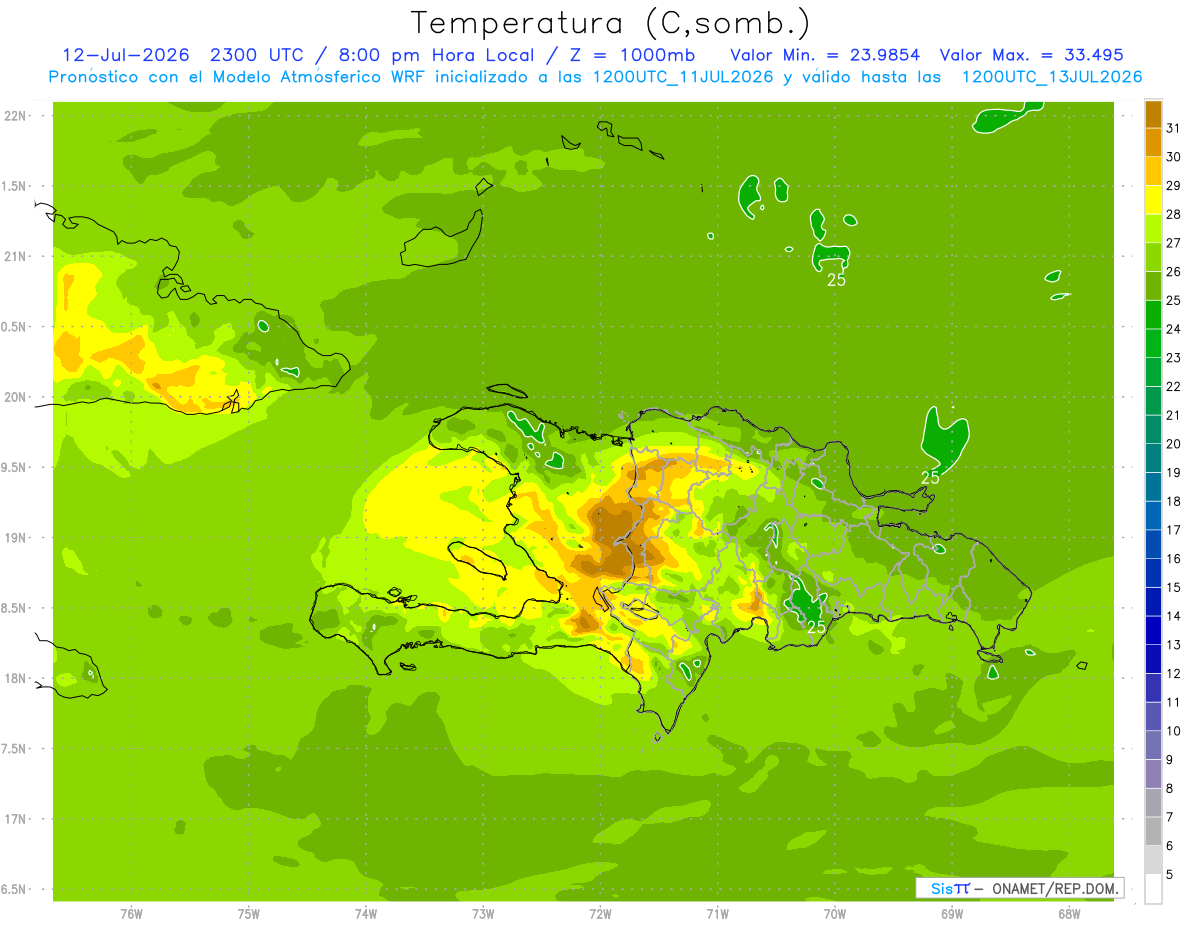The width and height of the screenshot is (1200, 927).
Task: Click the brown swatch above 31 on legend
Action: (1153, 114)
